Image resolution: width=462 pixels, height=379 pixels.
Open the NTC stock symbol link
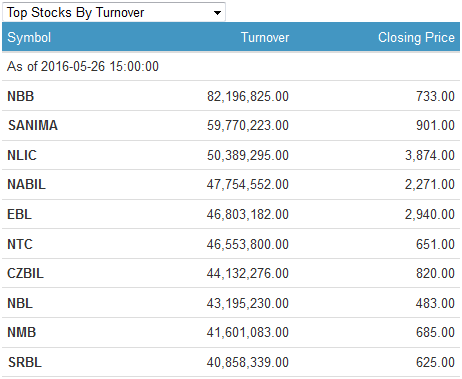coord(20,244)
